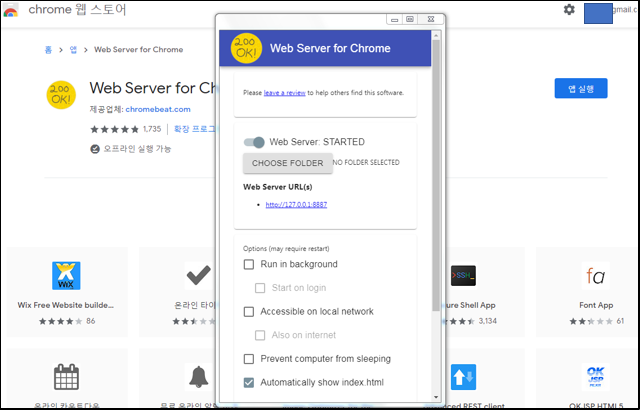The image size is (640, 410).
Task: Open the http://127.0.0.1:8887 link
Action: (296, 205)
